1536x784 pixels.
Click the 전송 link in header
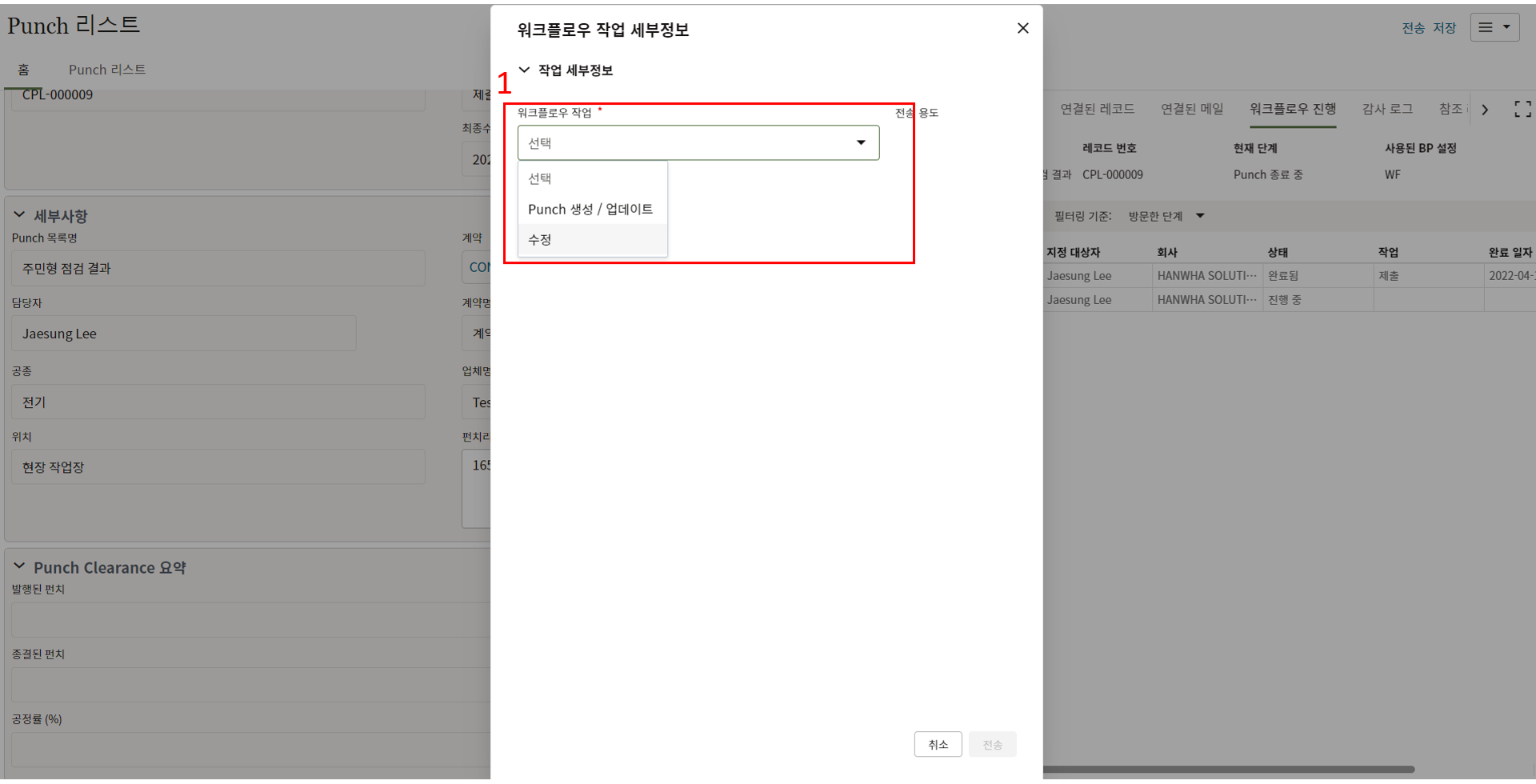[1413, 28]
